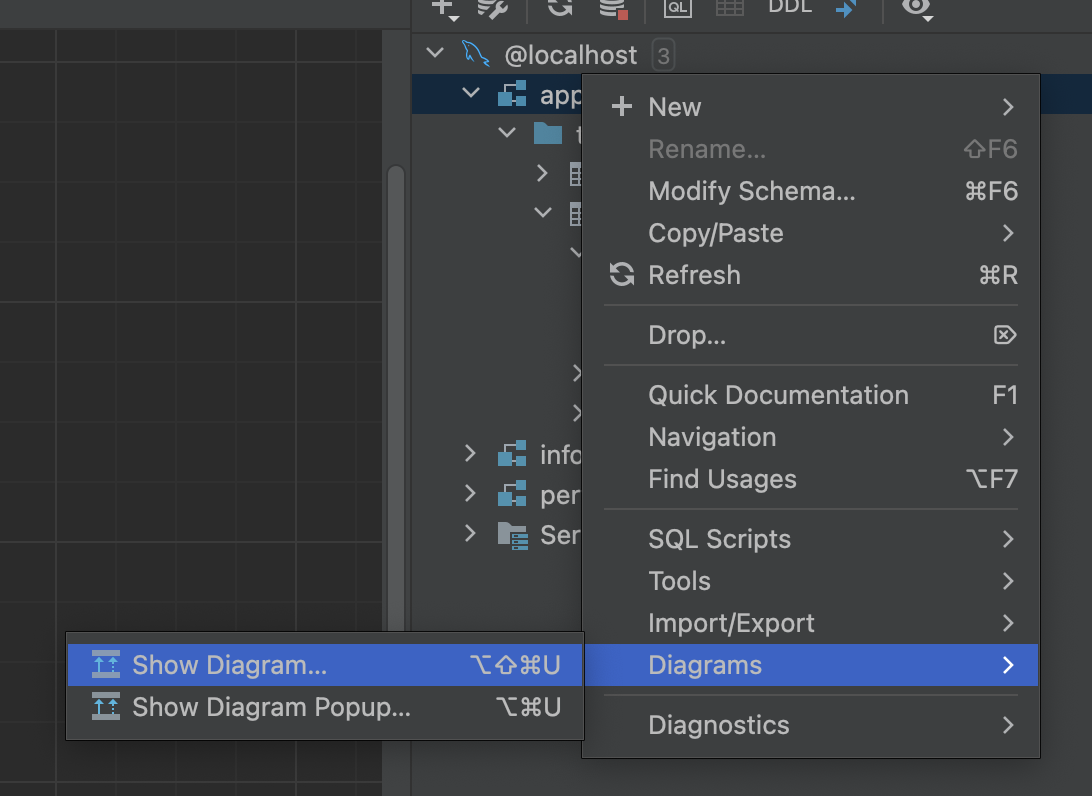Viewport: 1092px width, 796px height.
Task: Expand the info schema node
Action: [470, 454]
